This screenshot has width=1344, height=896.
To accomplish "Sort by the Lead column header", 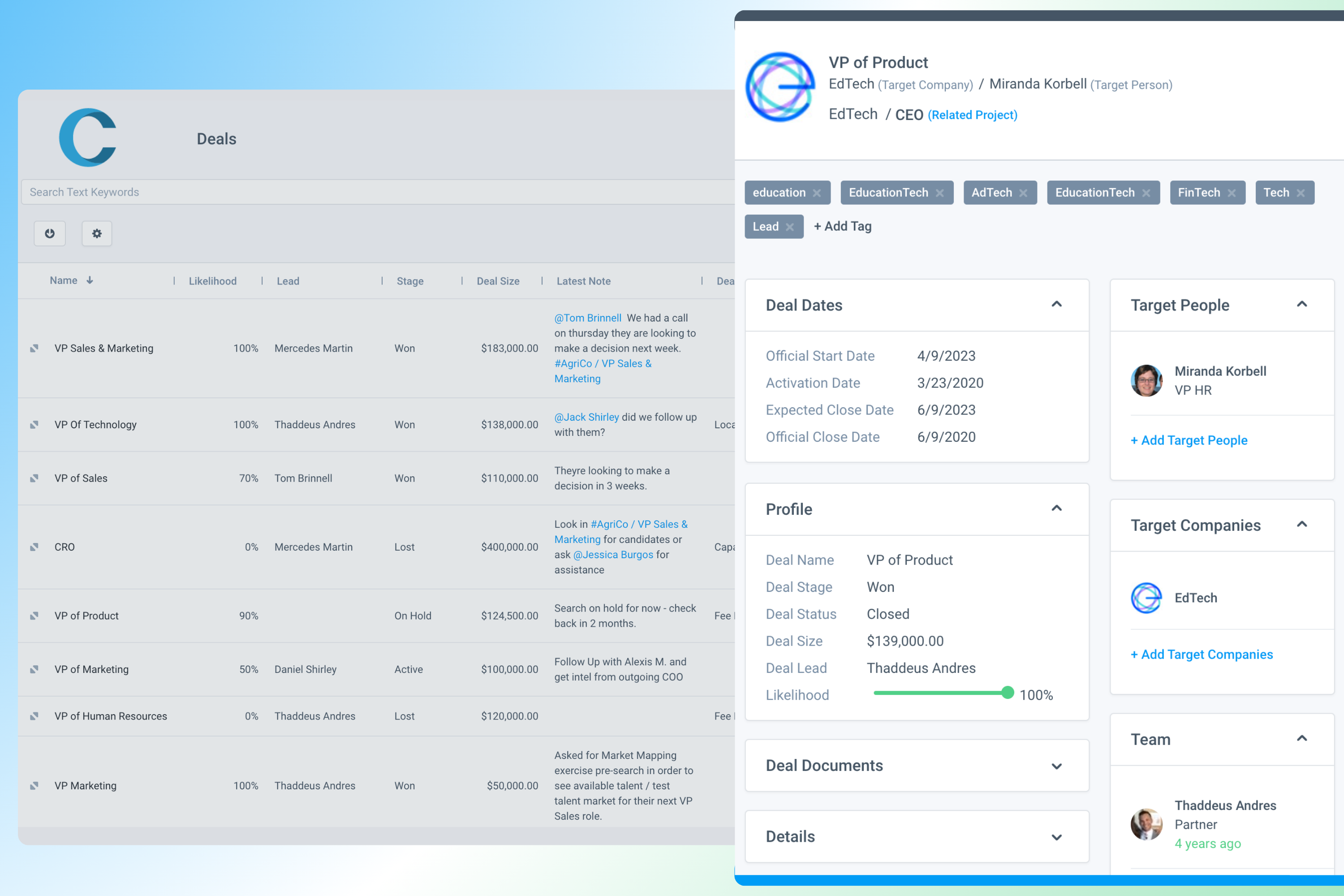I will (288, 281).
